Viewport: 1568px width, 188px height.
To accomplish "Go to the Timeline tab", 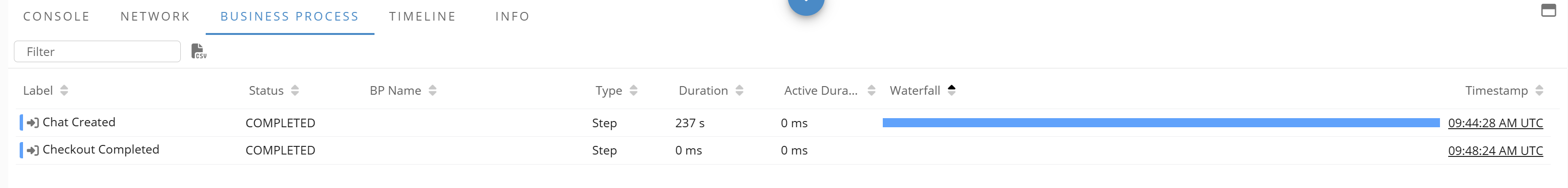I will coord(422,16).
